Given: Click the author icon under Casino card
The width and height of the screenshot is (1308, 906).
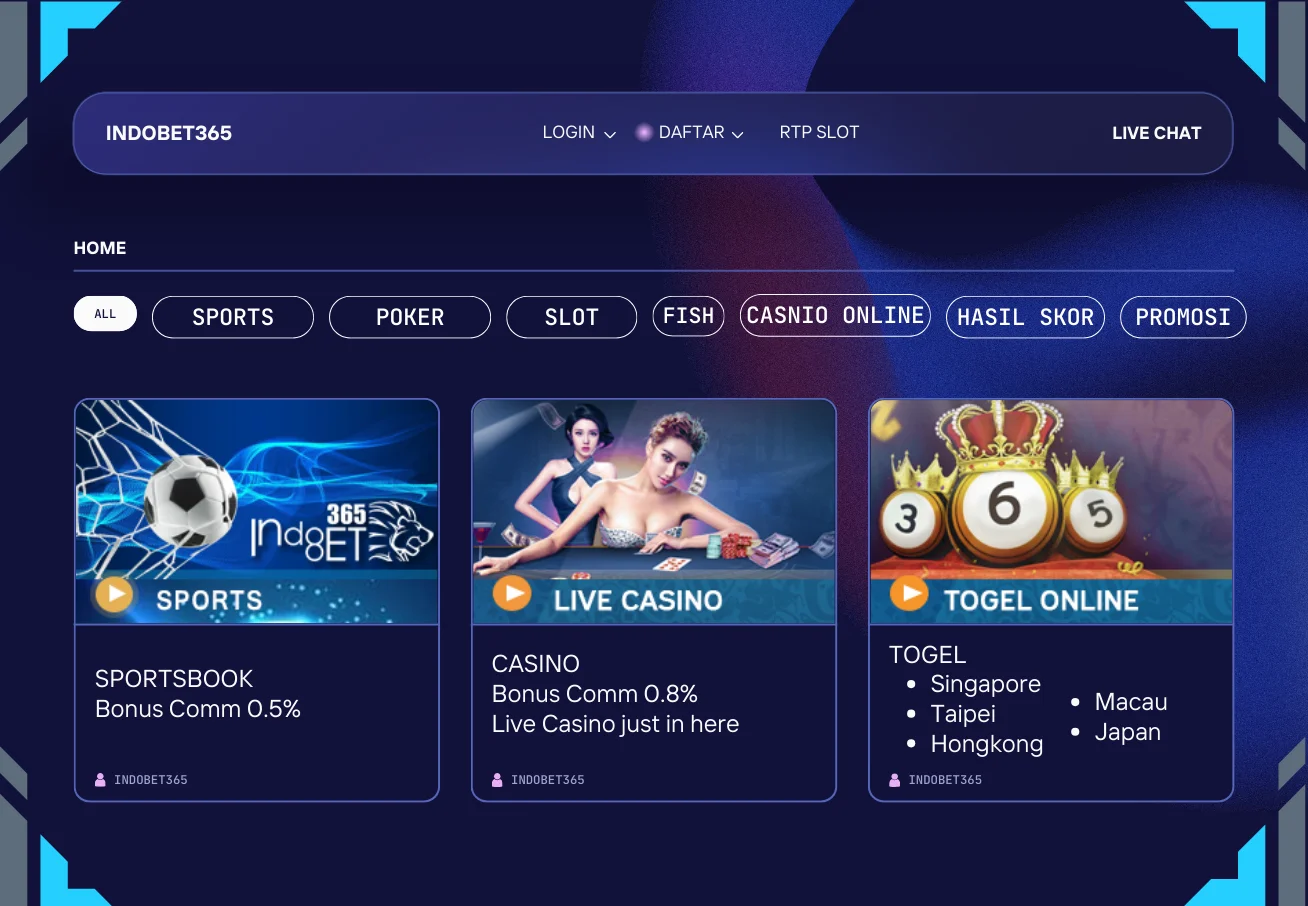Looking at the screenshot, I should (497, 780).
